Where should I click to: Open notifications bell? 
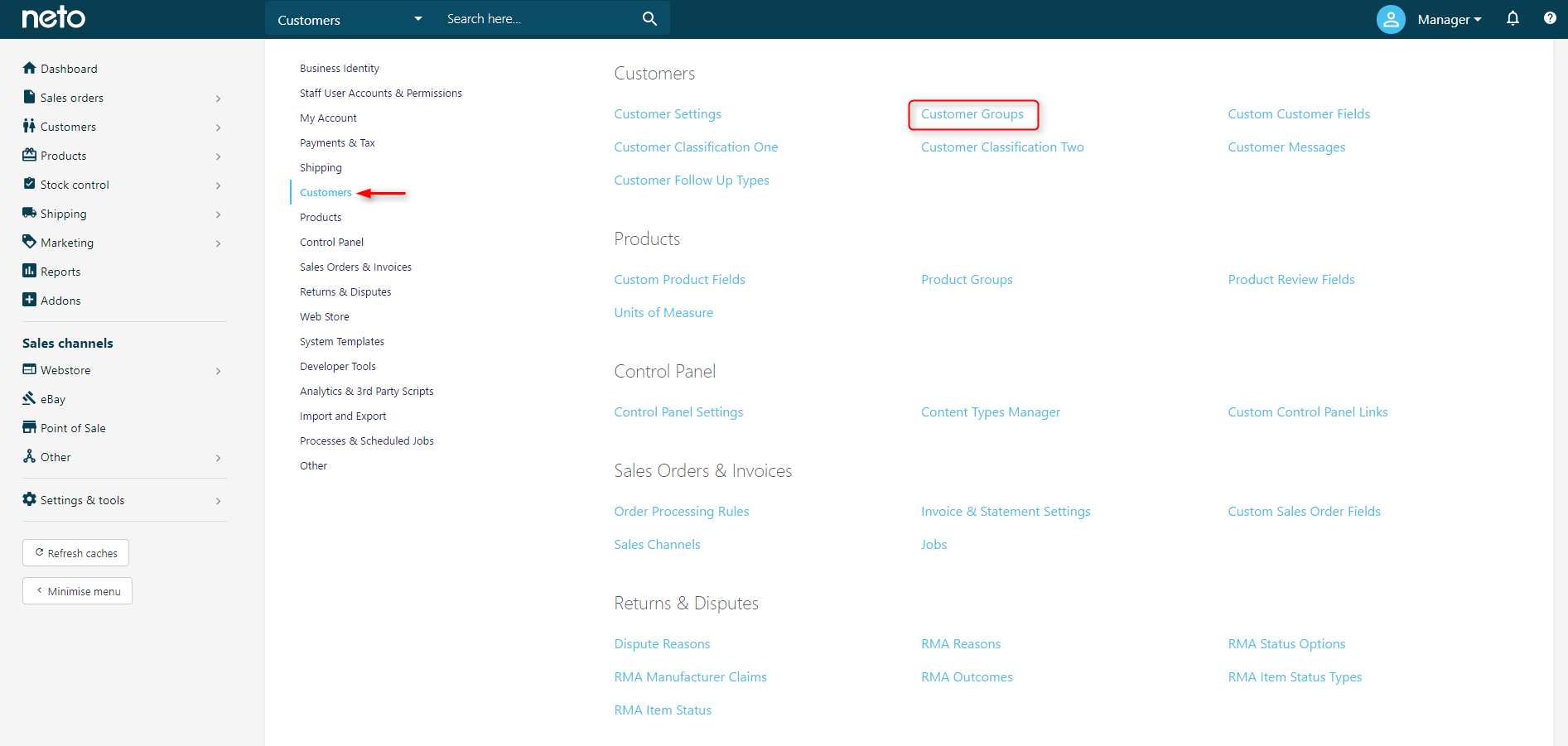1513,18
